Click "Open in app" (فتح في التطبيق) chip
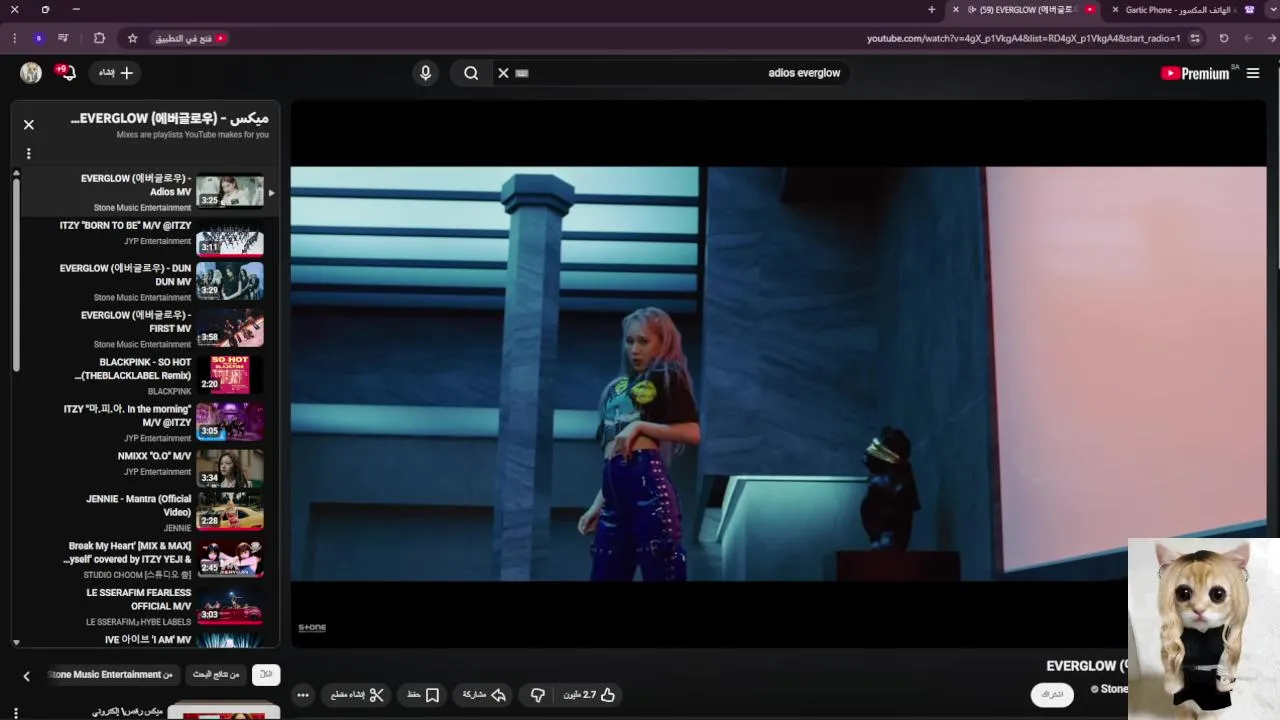Image resolution: width=1280 pixels, height=720 pixels. click(190, 38)
